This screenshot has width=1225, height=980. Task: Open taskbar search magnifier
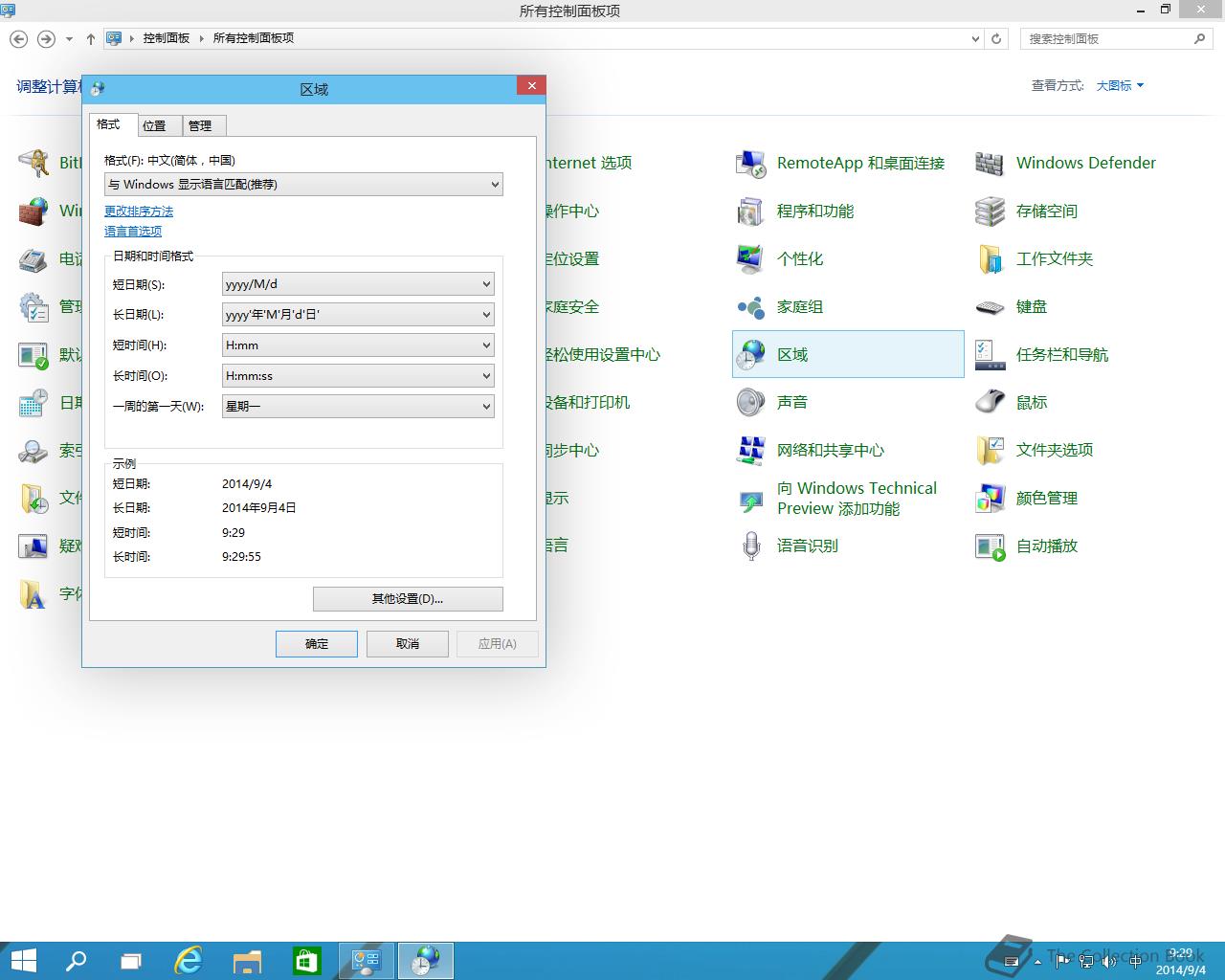(76, 961)
